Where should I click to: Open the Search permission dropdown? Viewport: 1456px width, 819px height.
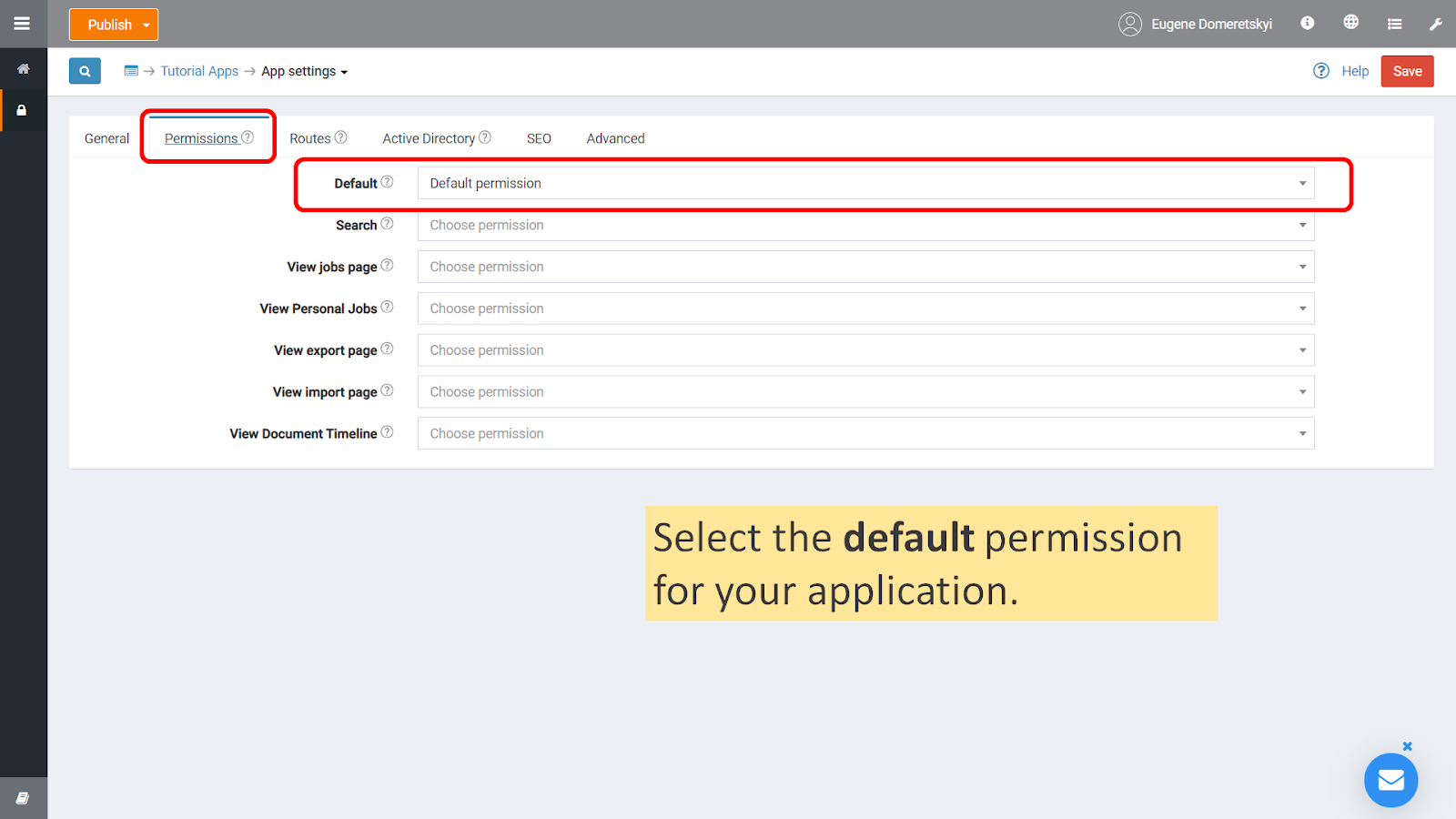point(865,225)
